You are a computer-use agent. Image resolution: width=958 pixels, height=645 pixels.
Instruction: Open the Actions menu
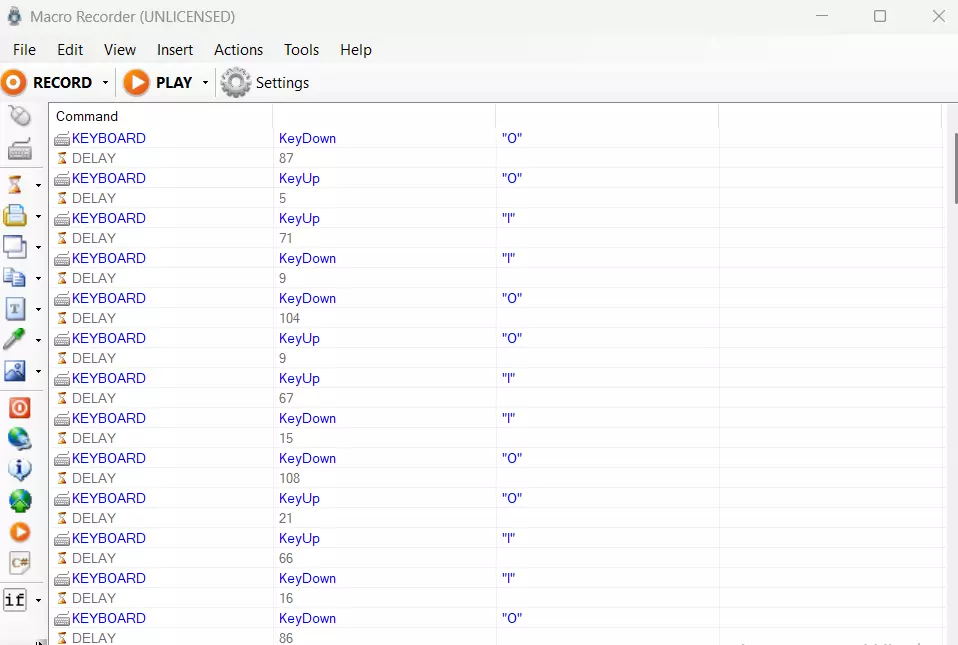click(238, 50)
